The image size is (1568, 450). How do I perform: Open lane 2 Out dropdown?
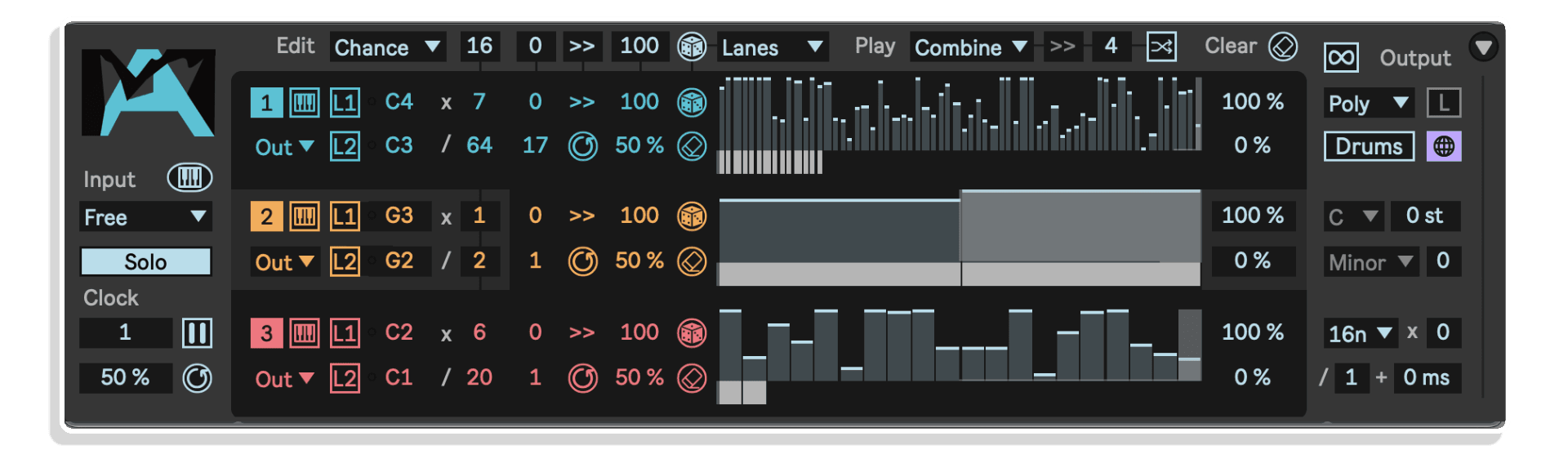coord(284,262)
